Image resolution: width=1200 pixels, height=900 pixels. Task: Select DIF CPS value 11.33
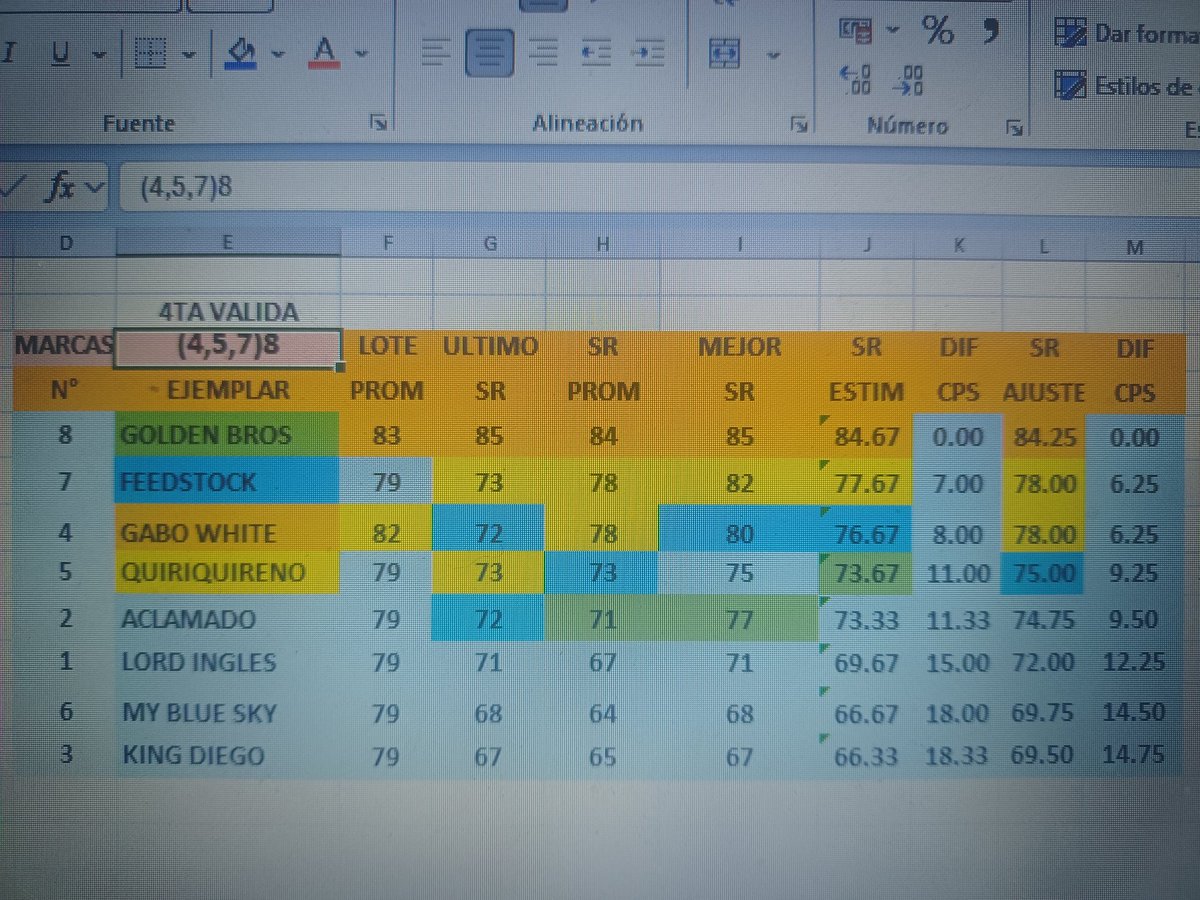pyautogui.click(x=957, y=620)
